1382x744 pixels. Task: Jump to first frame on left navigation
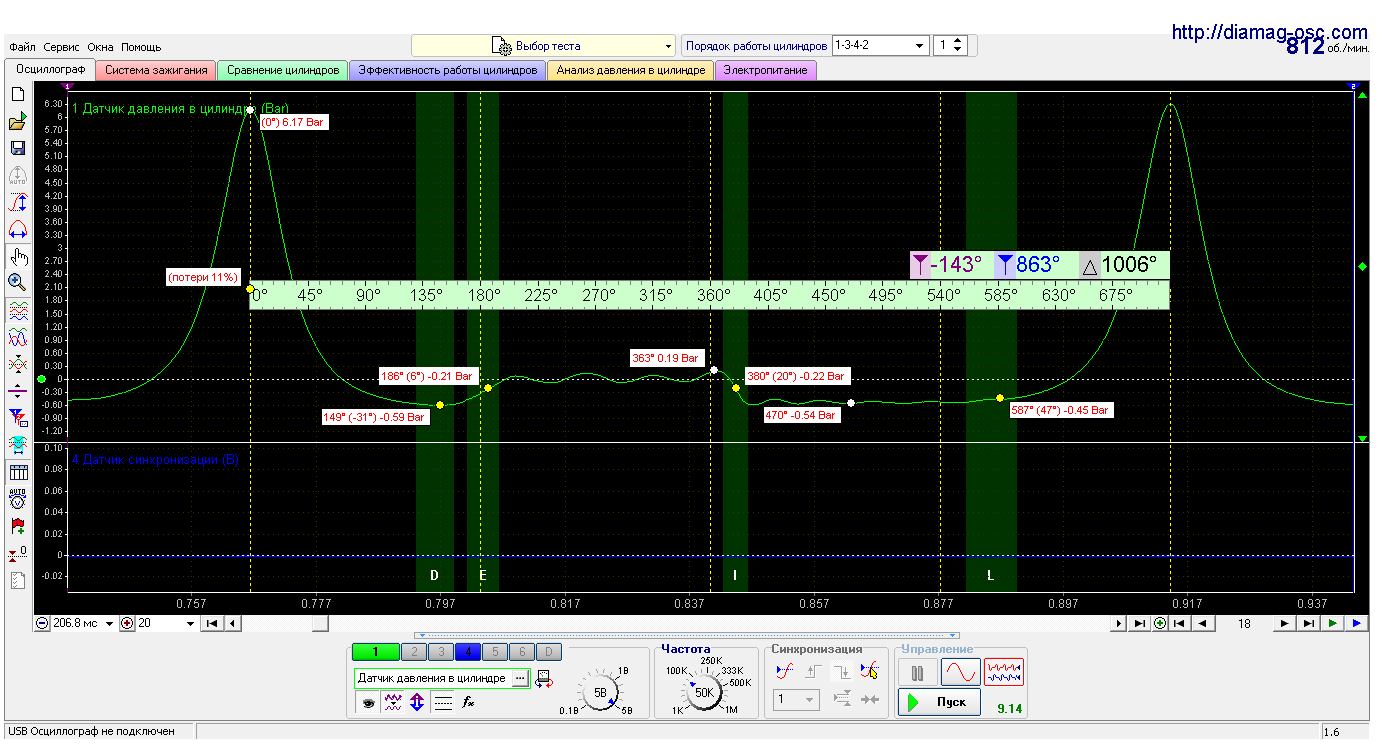[x=212, y=623]
